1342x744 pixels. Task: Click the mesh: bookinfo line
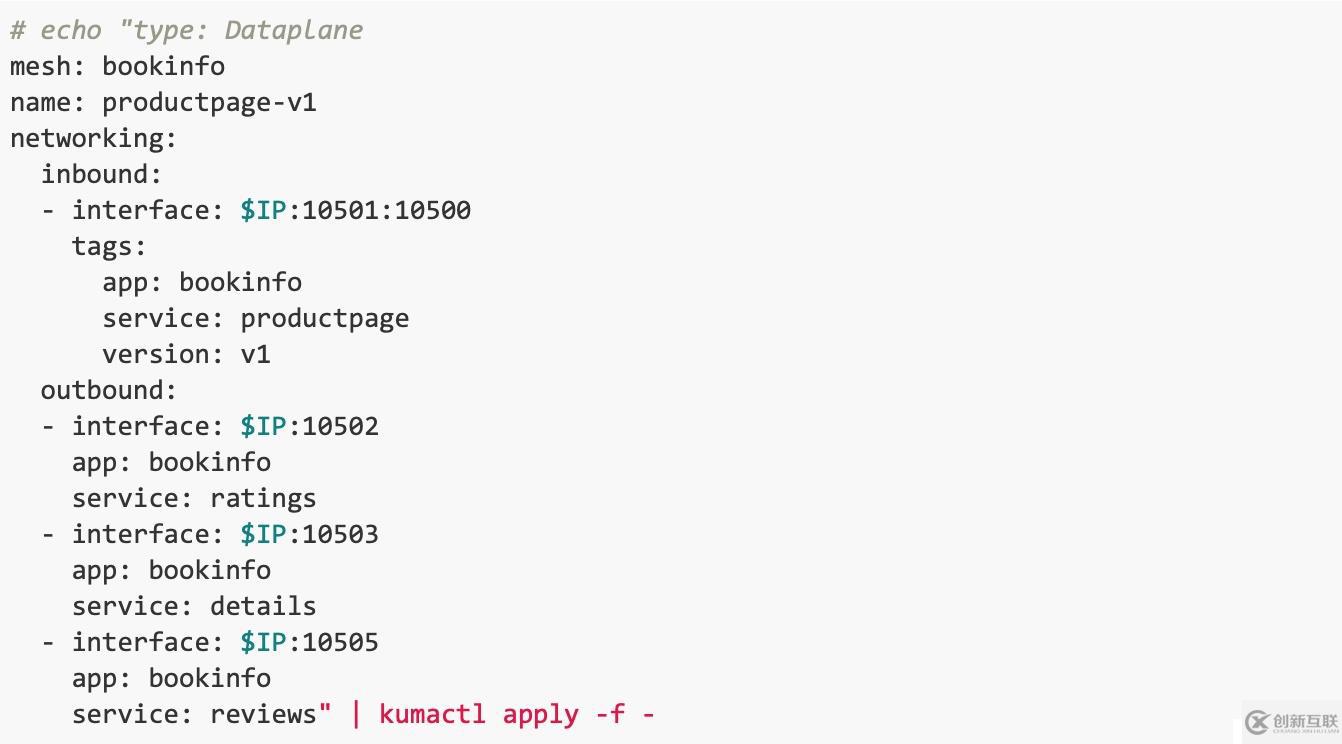click(x=117, y=66)
